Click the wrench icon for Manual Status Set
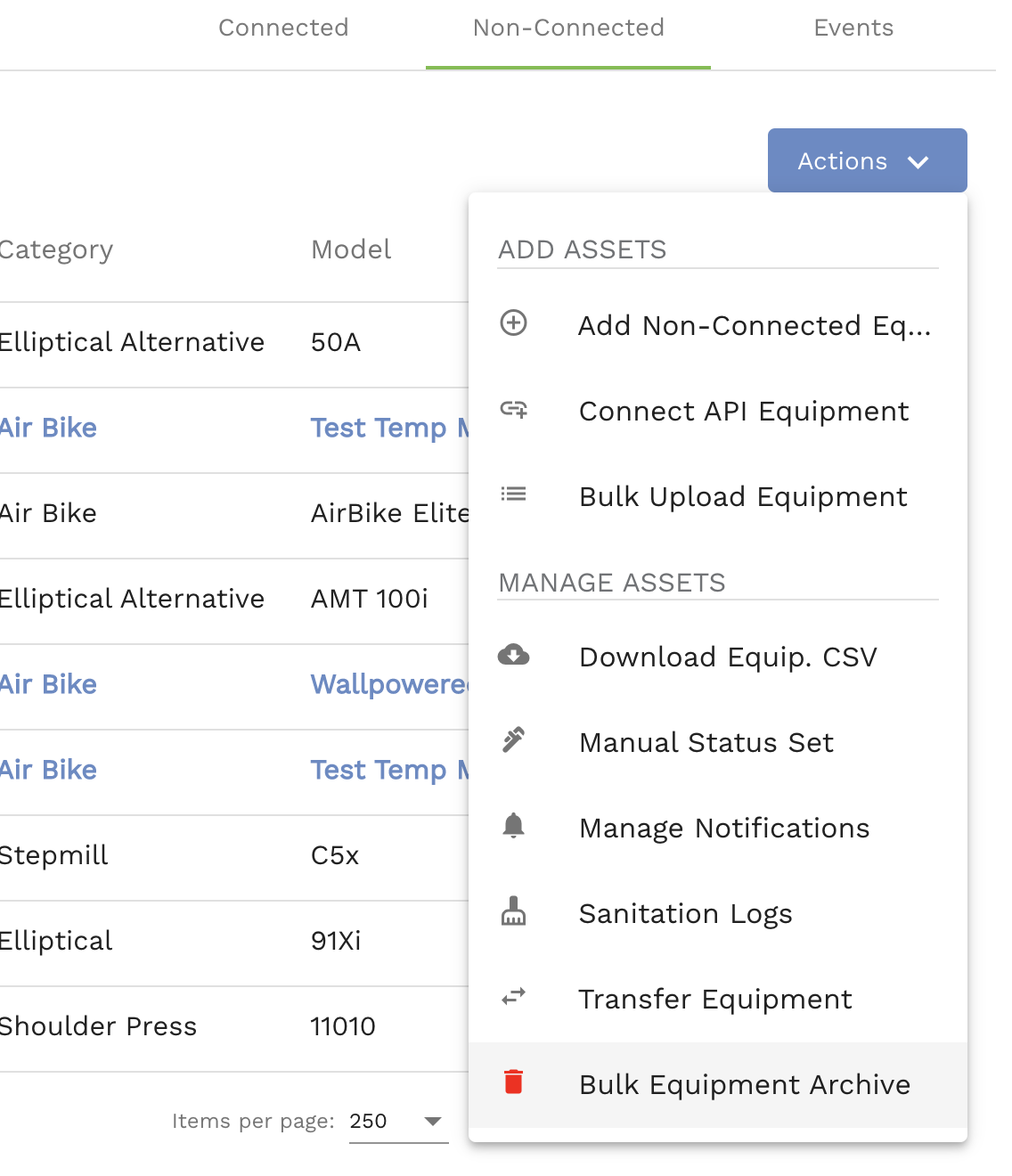 [x=513, y=739]
